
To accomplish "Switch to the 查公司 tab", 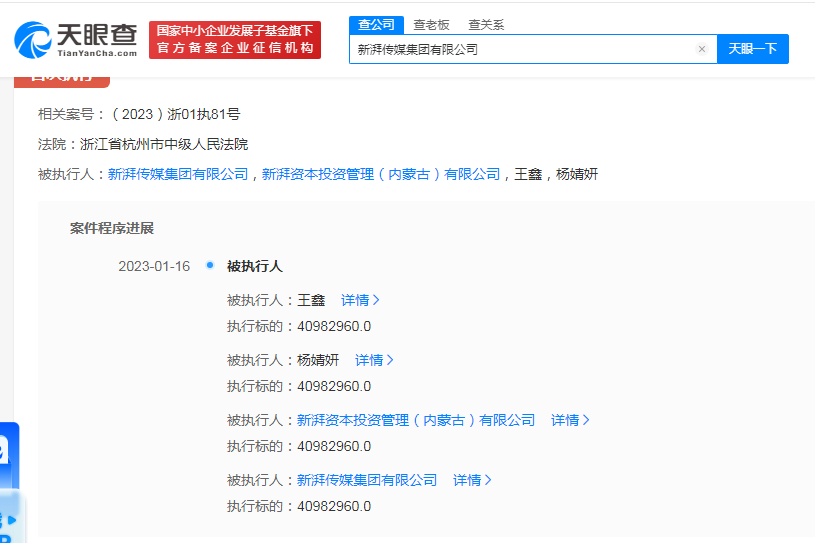I will coord(376,24).
